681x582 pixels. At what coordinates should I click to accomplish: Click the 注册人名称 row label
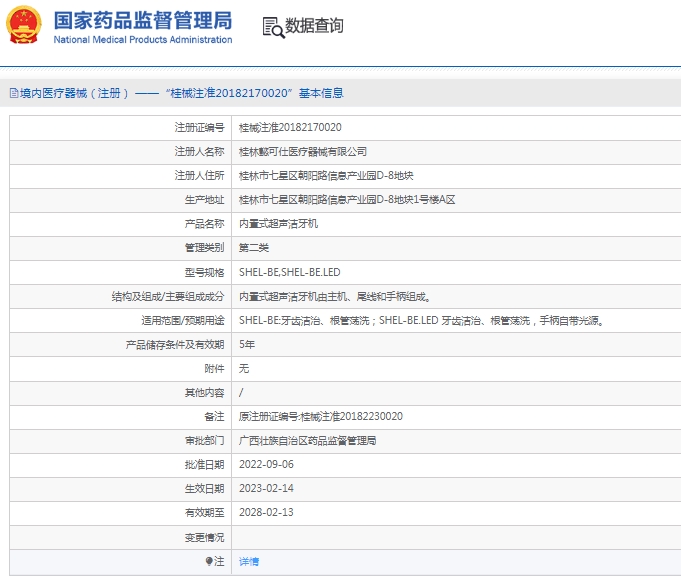(199, 152)
